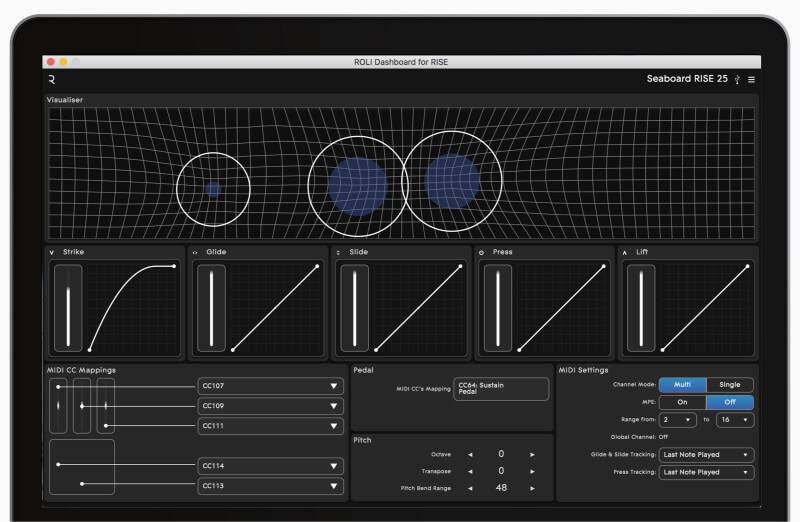
Task: Click the Press dimension icon
Action: 482,253
